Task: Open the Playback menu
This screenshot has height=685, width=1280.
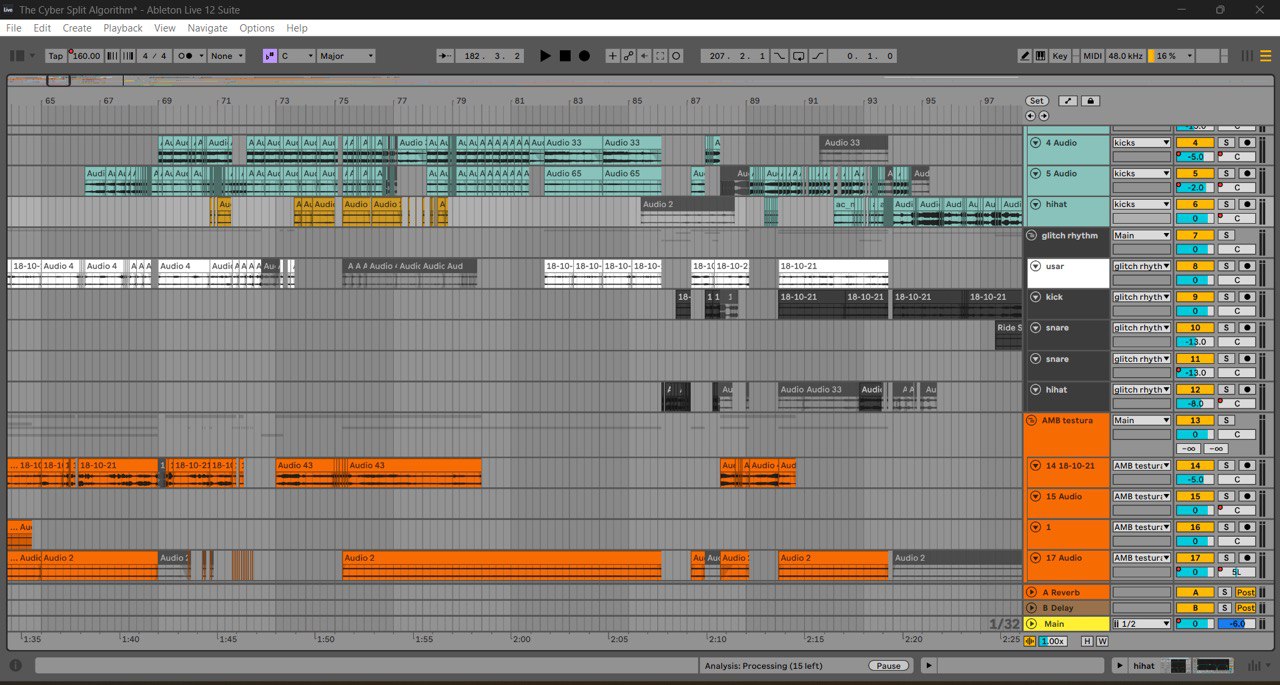Action: tap(123, 28)
